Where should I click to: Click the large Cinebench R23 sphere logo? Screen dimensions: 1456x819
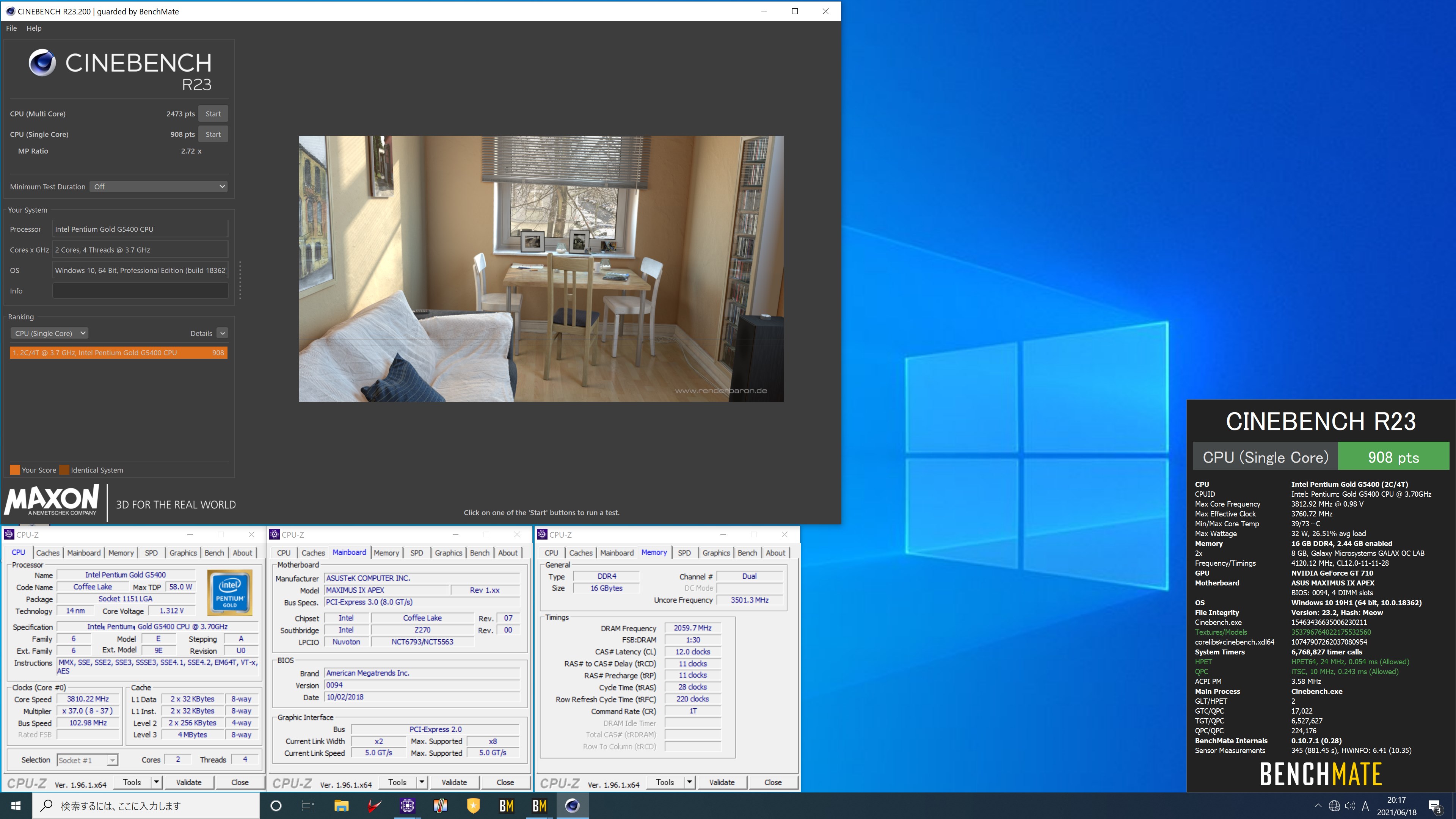(x=42, y=62)
